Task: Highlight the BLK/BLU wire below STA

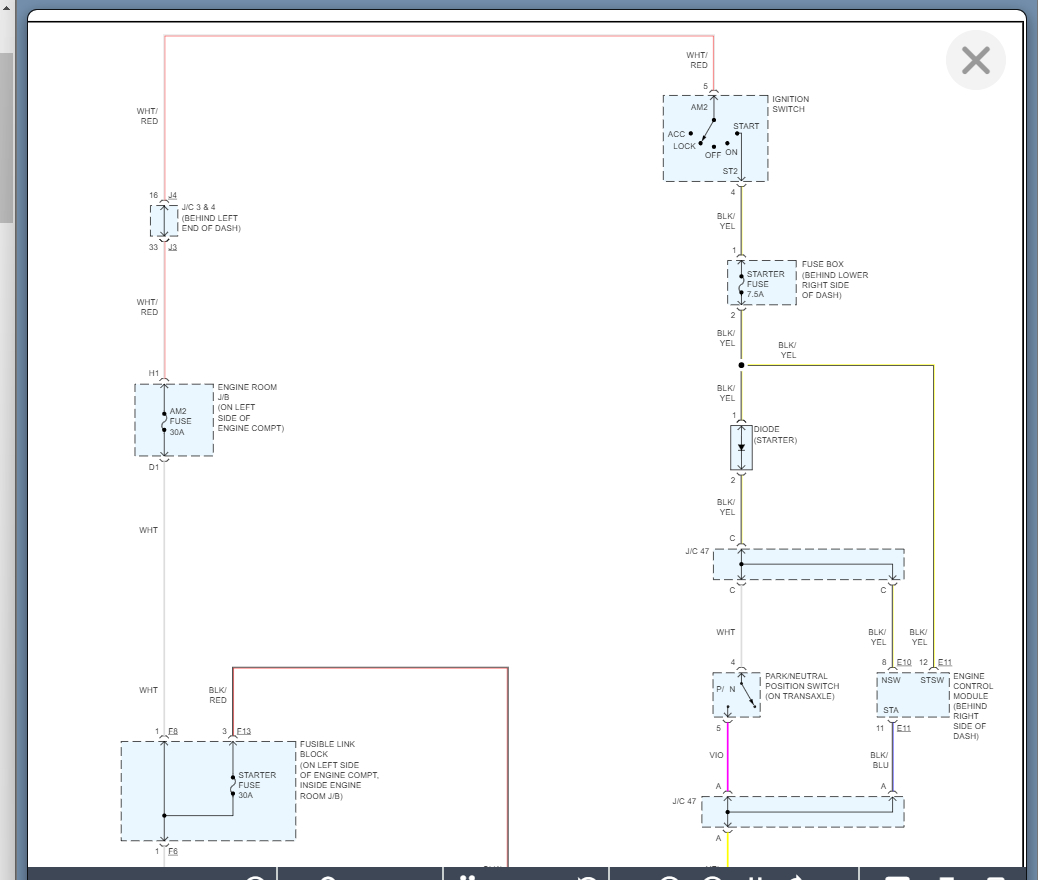Action: tap(892, 760)
